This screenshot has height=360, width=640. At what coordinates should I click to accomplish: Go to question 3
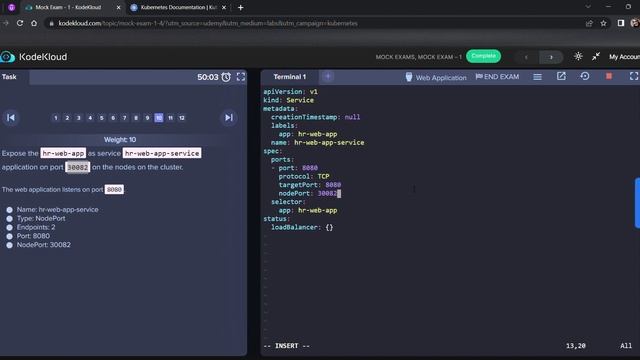79,118
